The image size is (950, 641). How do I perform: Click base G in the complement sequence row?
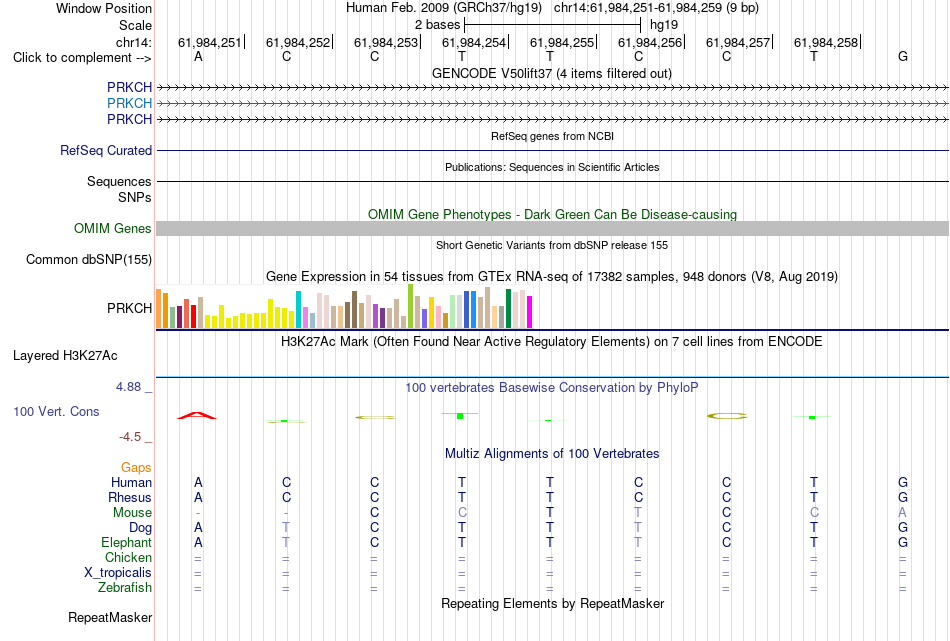tap(903, 56)
